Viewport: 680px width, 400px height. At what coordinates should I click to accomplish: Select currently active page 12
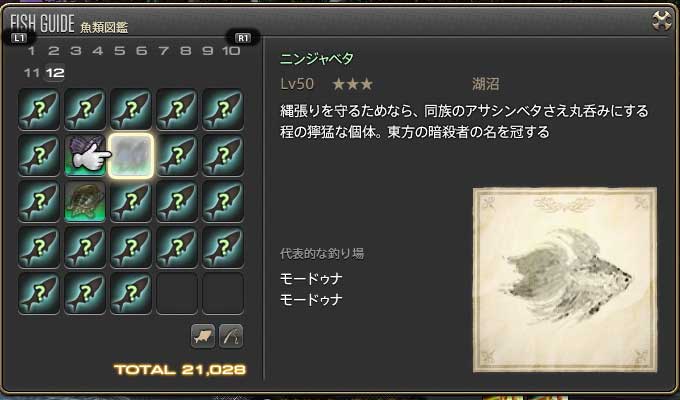pyautogui.click(x=55, y=72)
